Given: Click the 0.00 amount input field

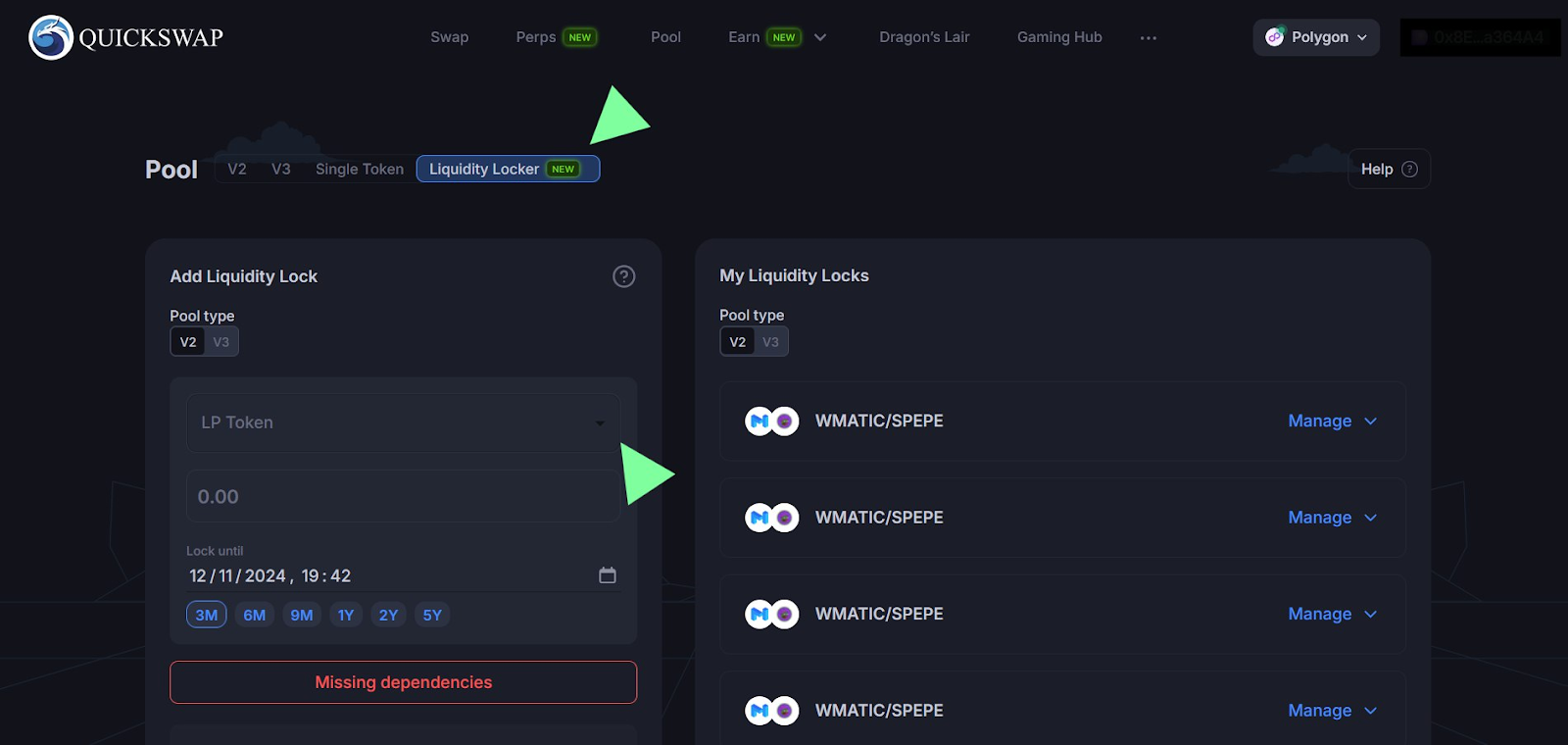Looking at the screenshot, I should pos(403,496).
